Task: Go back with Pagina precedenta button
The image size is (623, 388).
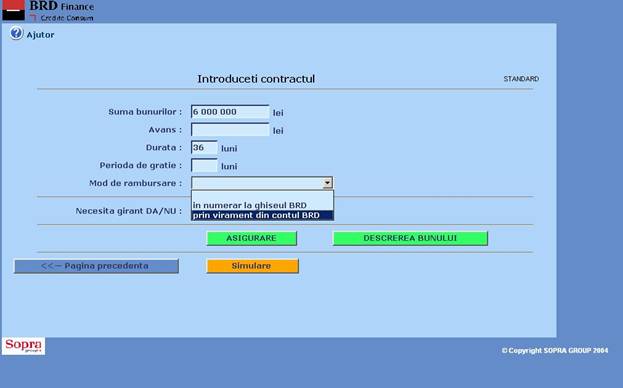Action: point(96,266)
